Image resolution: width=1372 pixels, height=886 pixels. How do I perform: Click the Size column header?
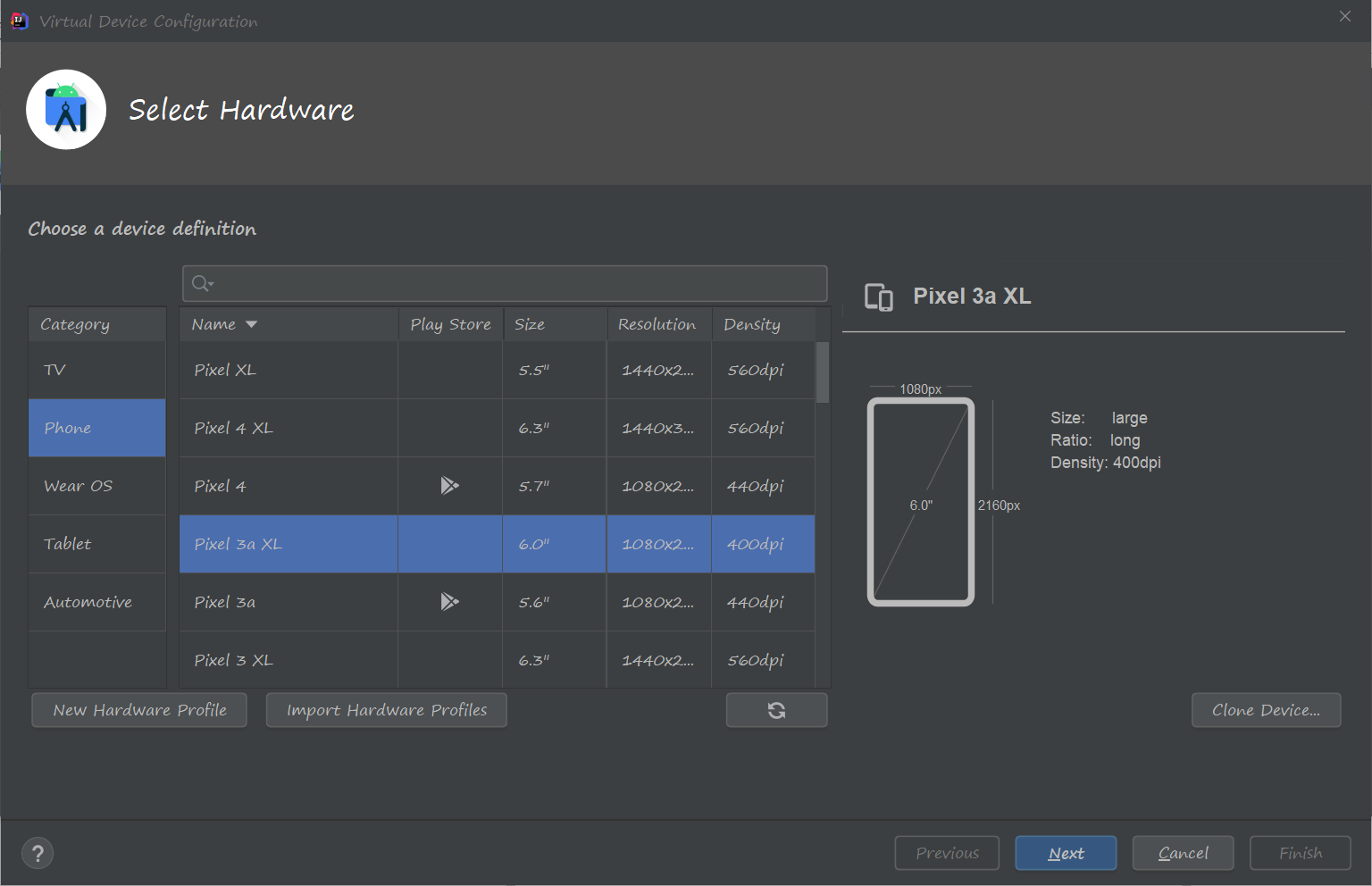555,324
